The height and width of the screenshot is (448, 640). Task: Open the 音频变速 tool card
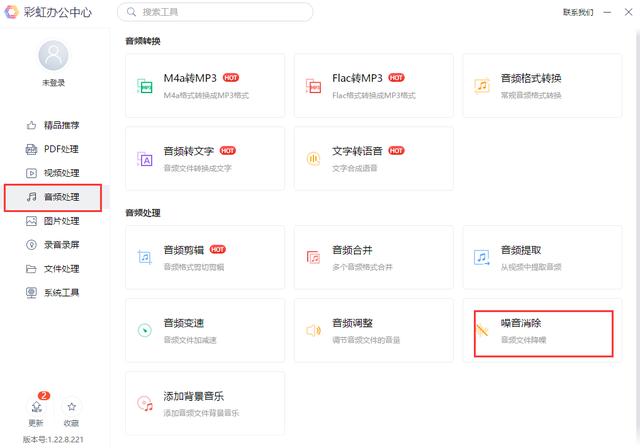click(x=205, y=330)
